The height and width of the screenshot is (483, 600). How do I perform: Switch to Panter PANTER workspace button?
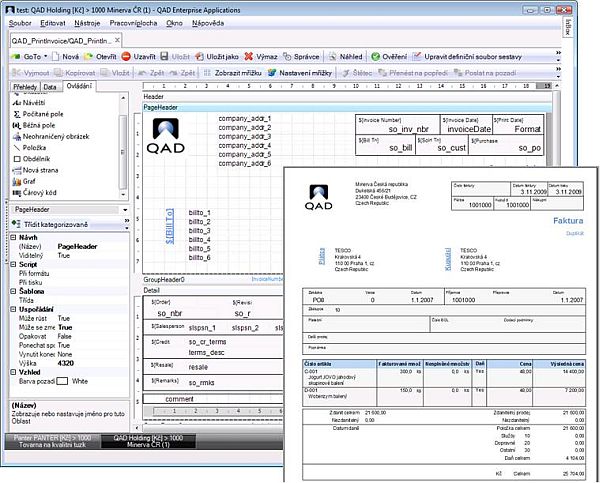tap(52, 441)
